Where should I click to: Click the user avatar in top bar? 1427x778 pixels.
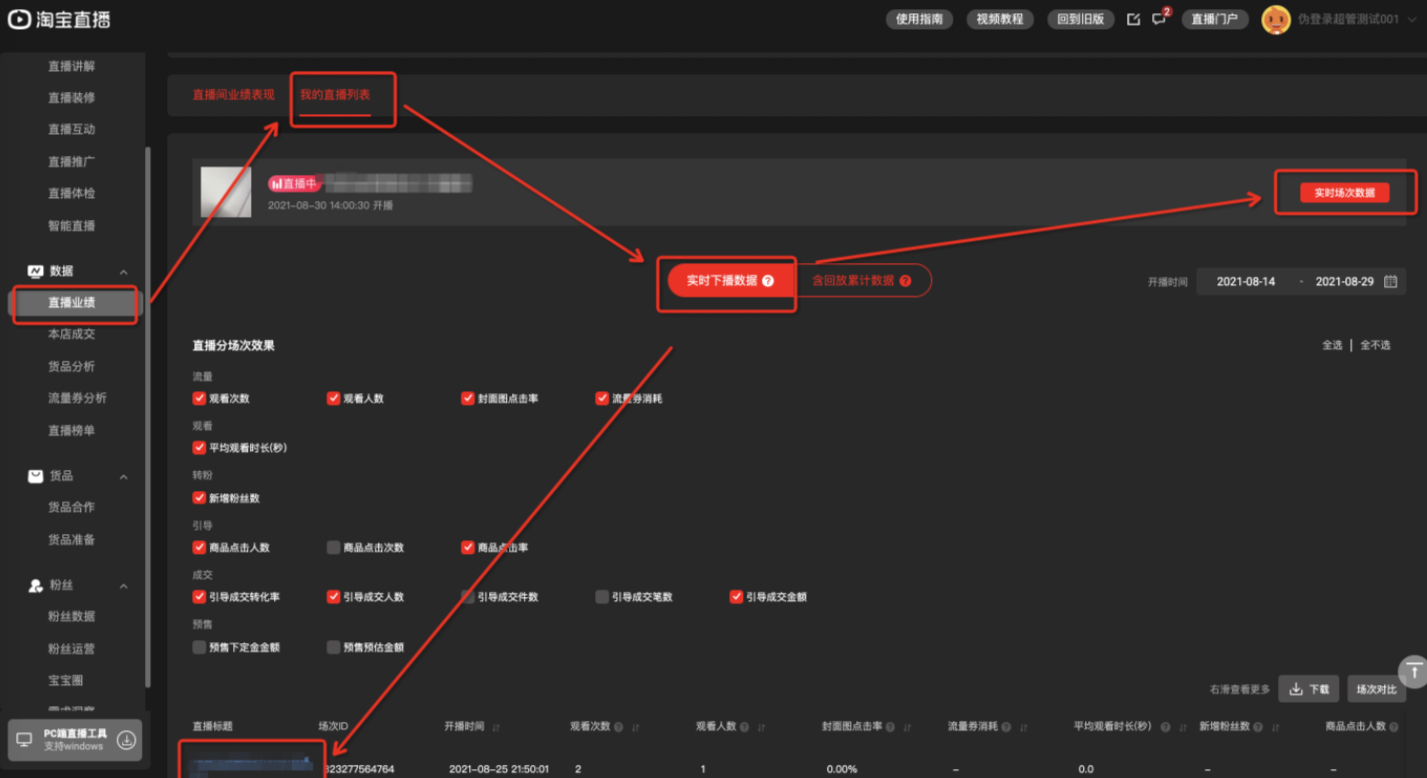(x=1275, y=19)
